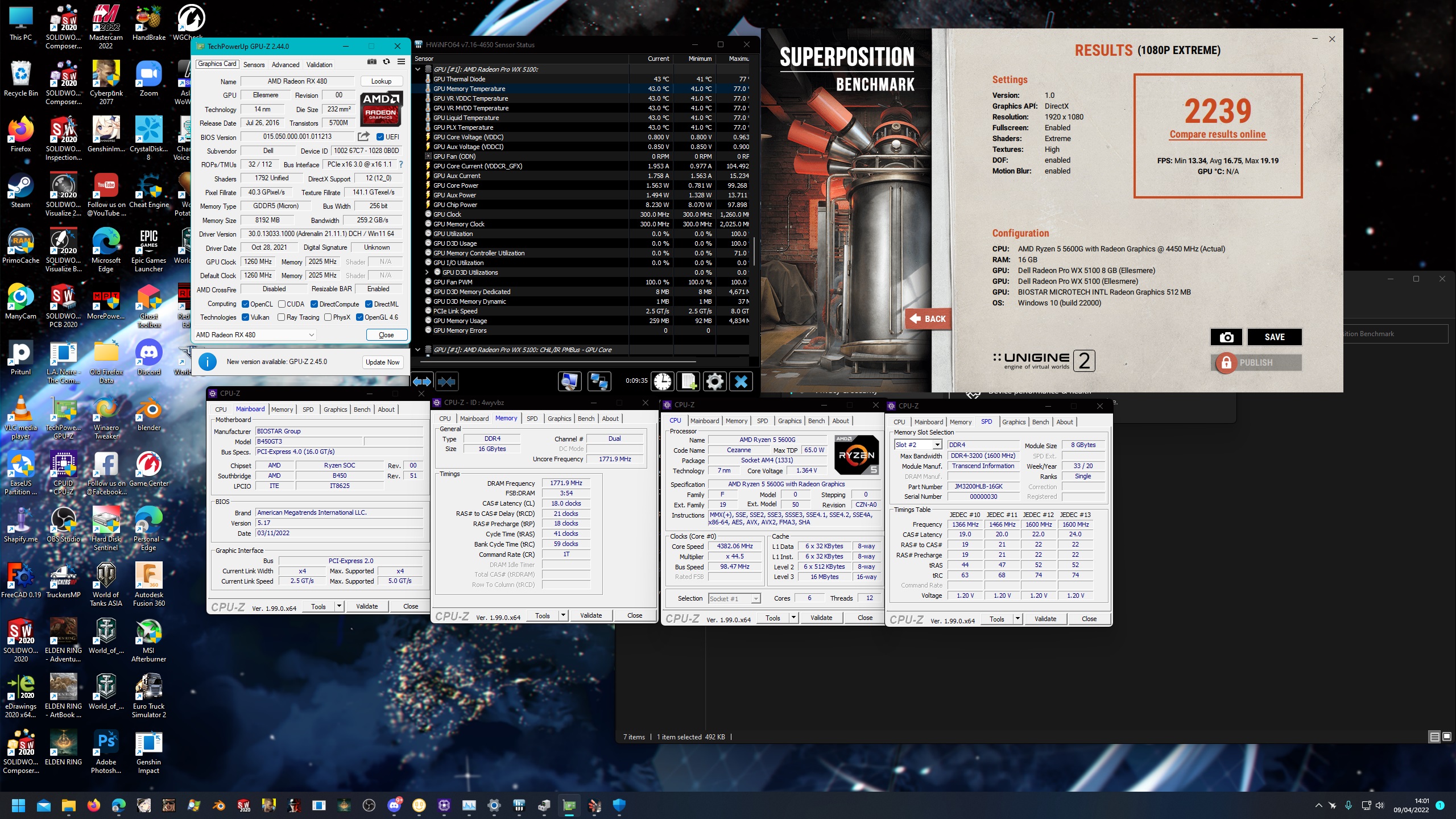
Task: Click the HWiNFO sensor list vertical scrollbar
Action: [x=754, y=251]
